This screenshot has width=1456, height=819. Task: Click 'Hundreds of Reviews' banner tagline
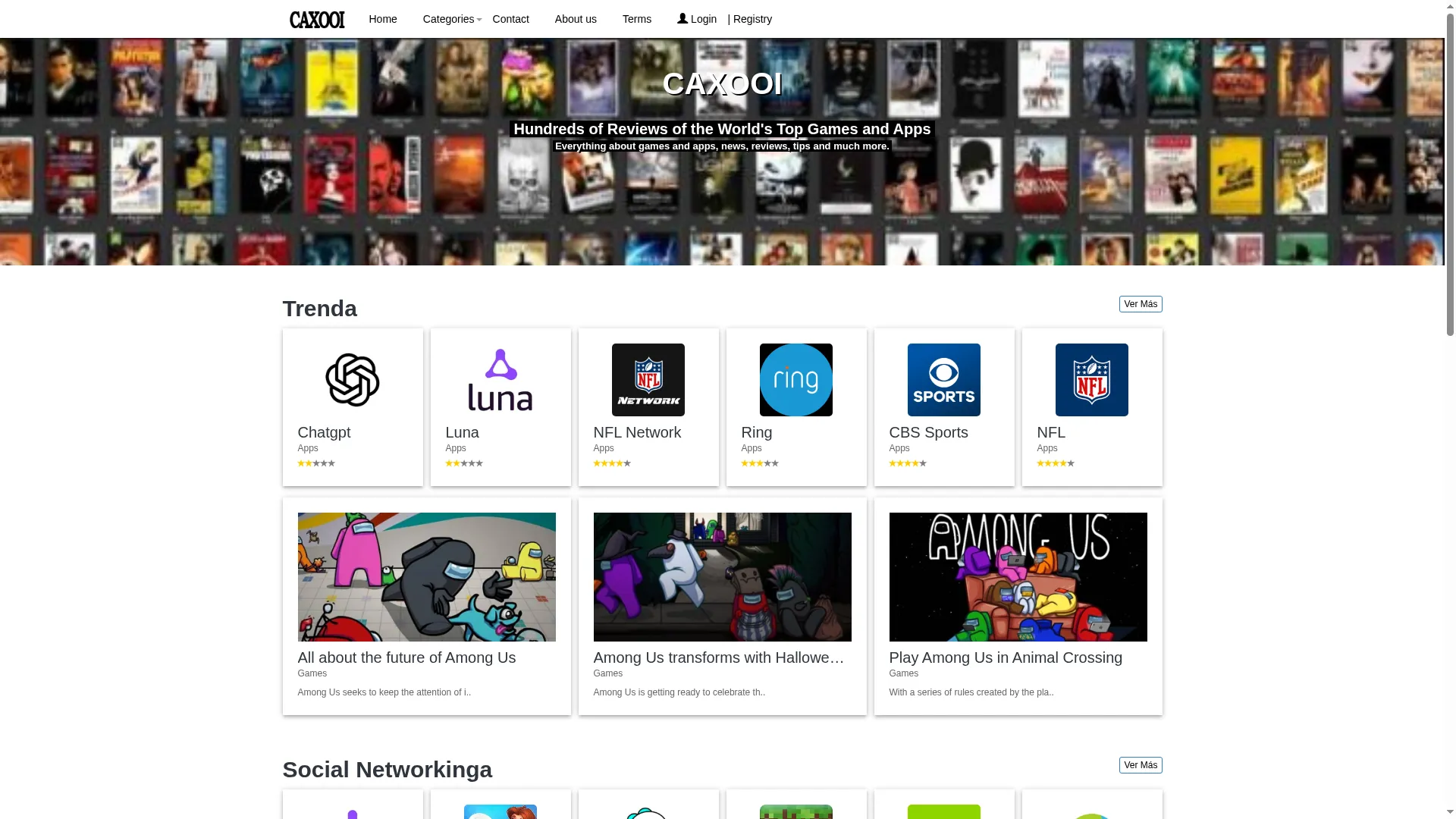pyautogui.click(x=722, y=129)
